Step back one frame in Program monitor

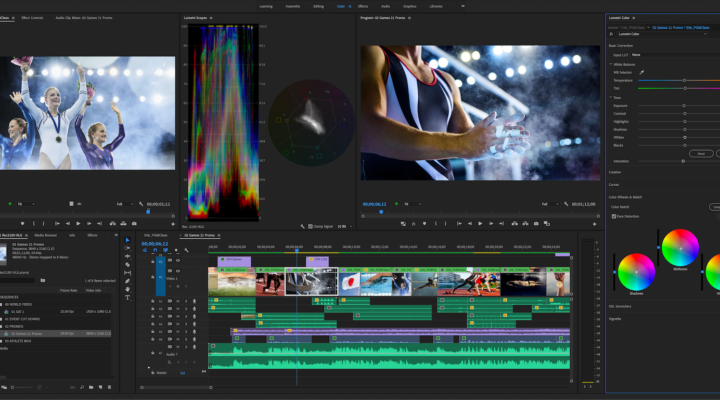click(x=469, y=224)
